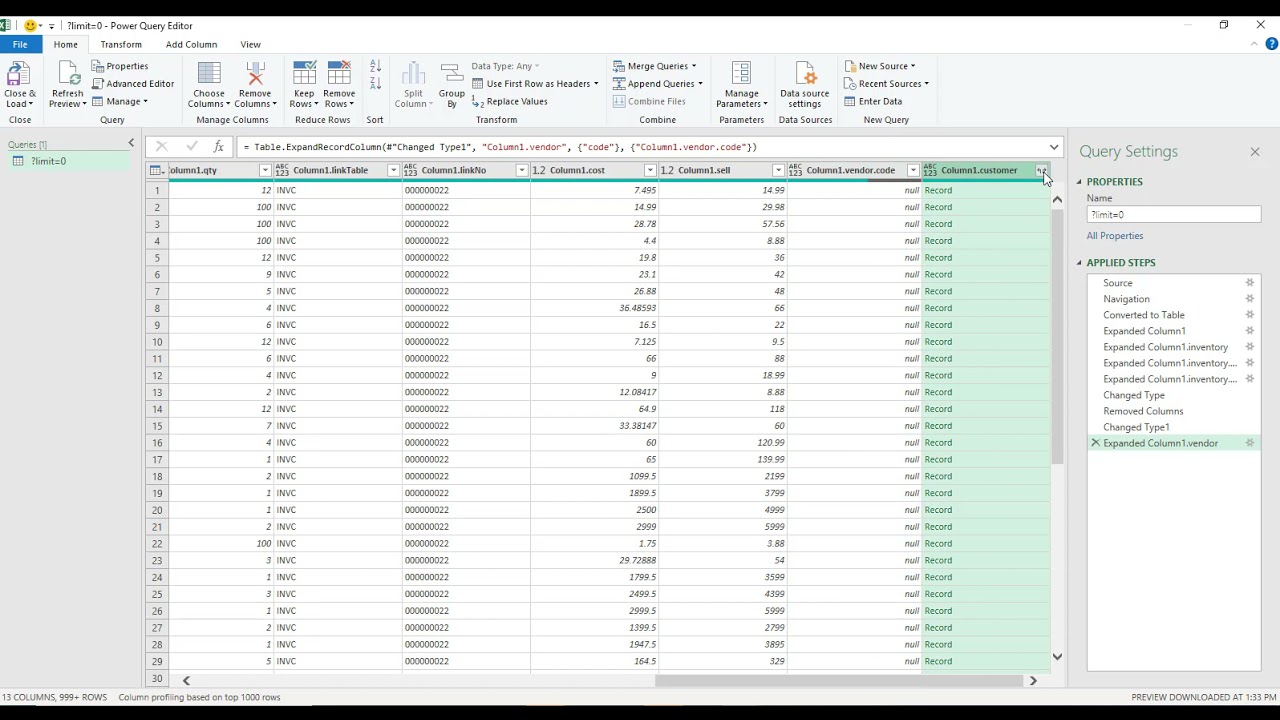This screenshot has width=1280, height=720.
Task: Click Replace Values
Action: coord(510,102)
